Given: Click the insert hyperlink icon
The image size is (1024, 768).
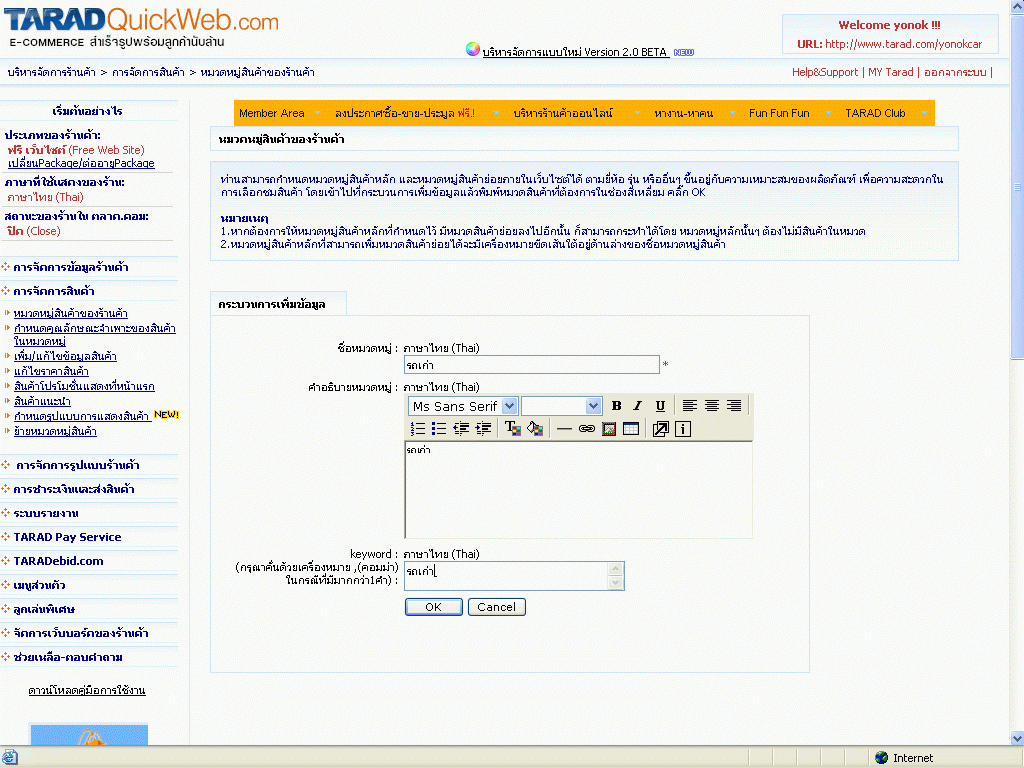Looking at the screenshot, I should click(586, 429).
